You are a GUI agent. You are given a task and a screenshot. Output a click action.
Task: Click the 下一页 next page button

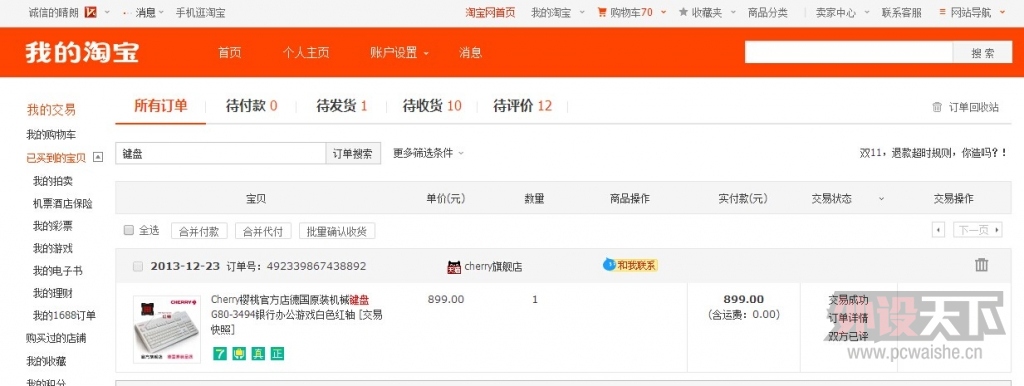(978, 230)
